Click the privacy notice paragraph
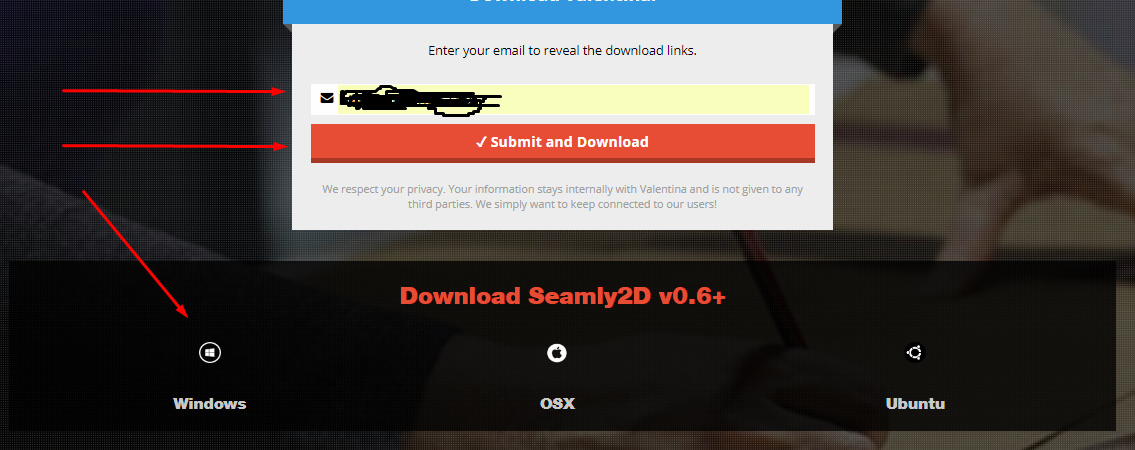The image size is (1135, 450). 562,197
